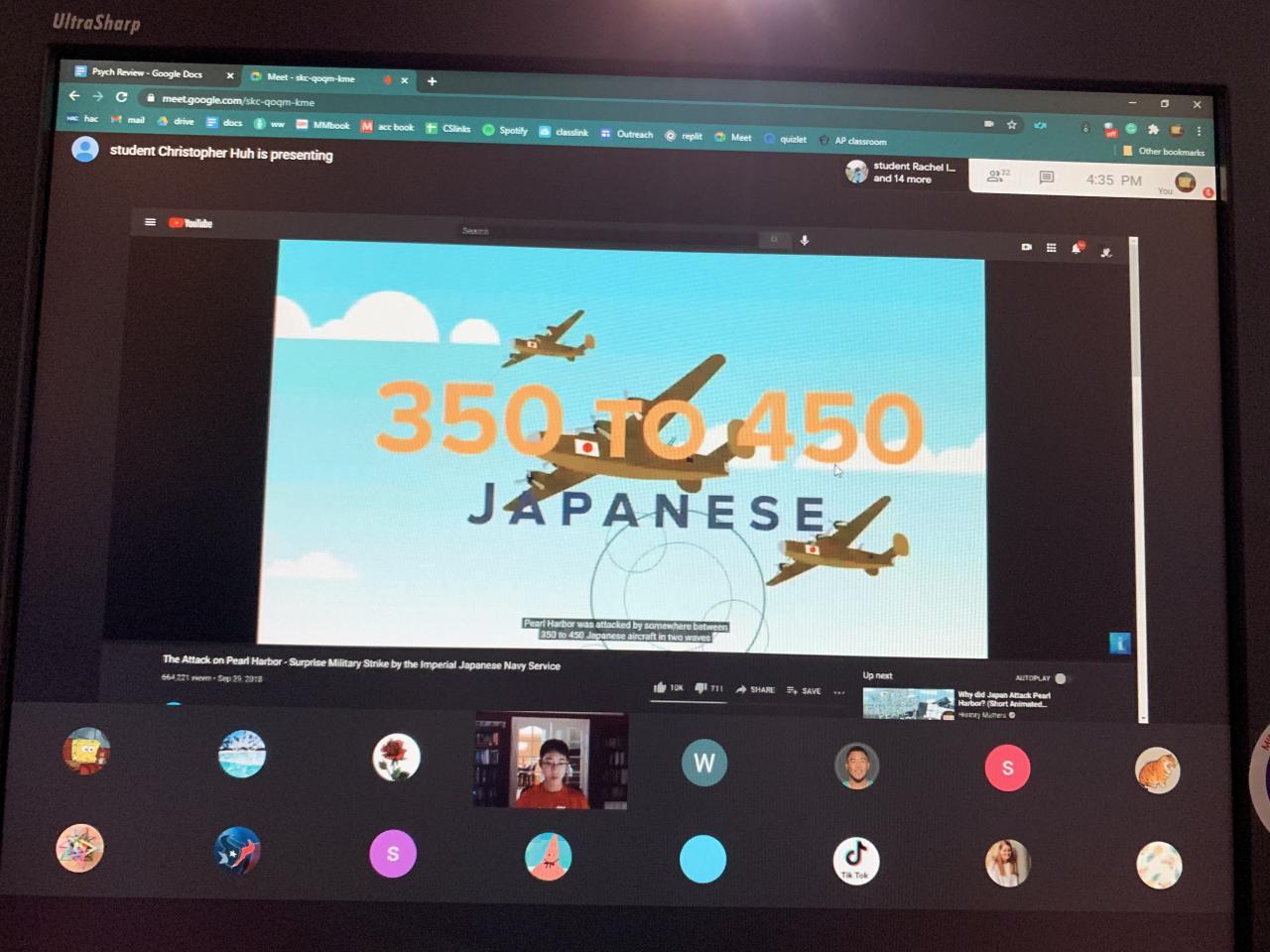The width and height of the screenshot is (1270, 952).
Task: Select the red rose participant avatar
Action: click(x=396, y=757)
